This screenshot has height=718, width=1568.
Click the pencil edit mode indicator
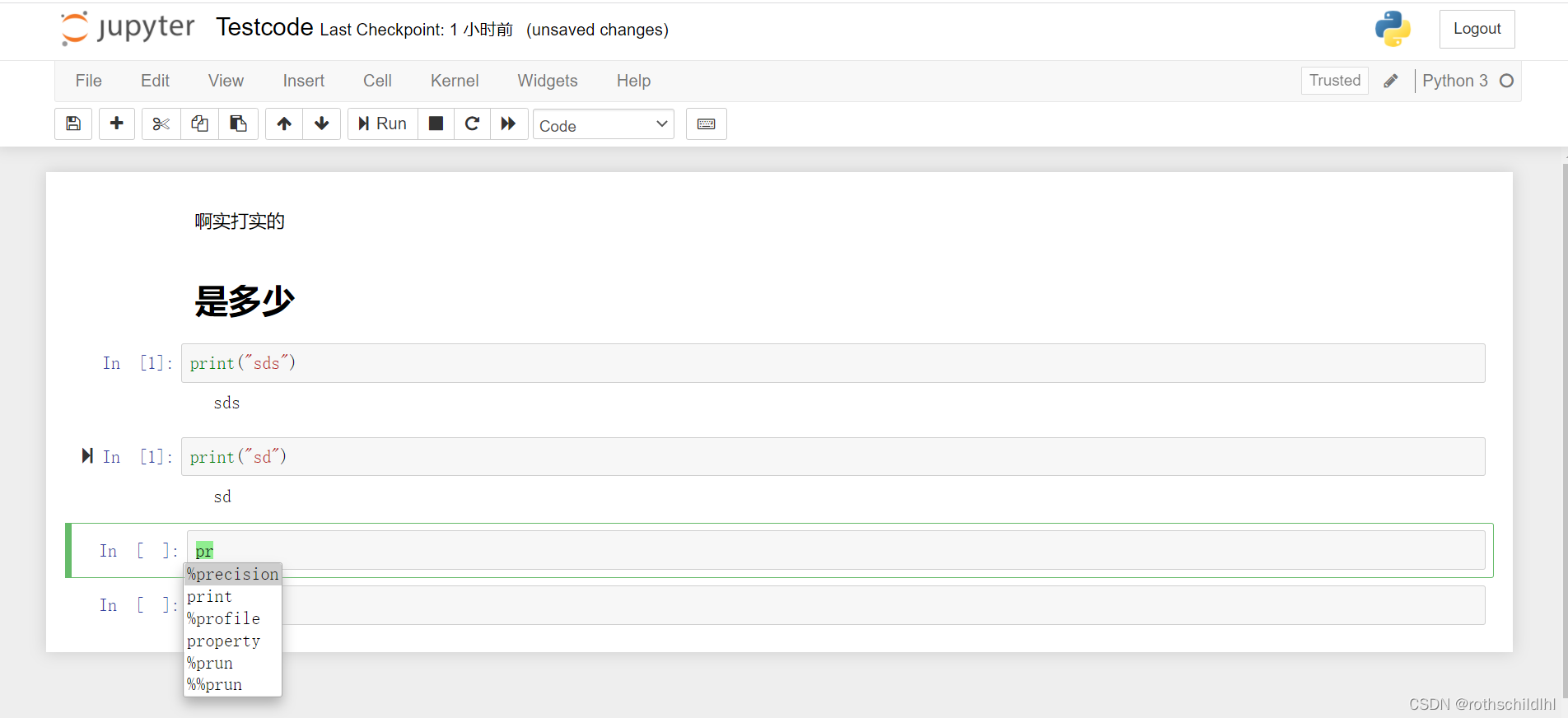[1391, 81]
